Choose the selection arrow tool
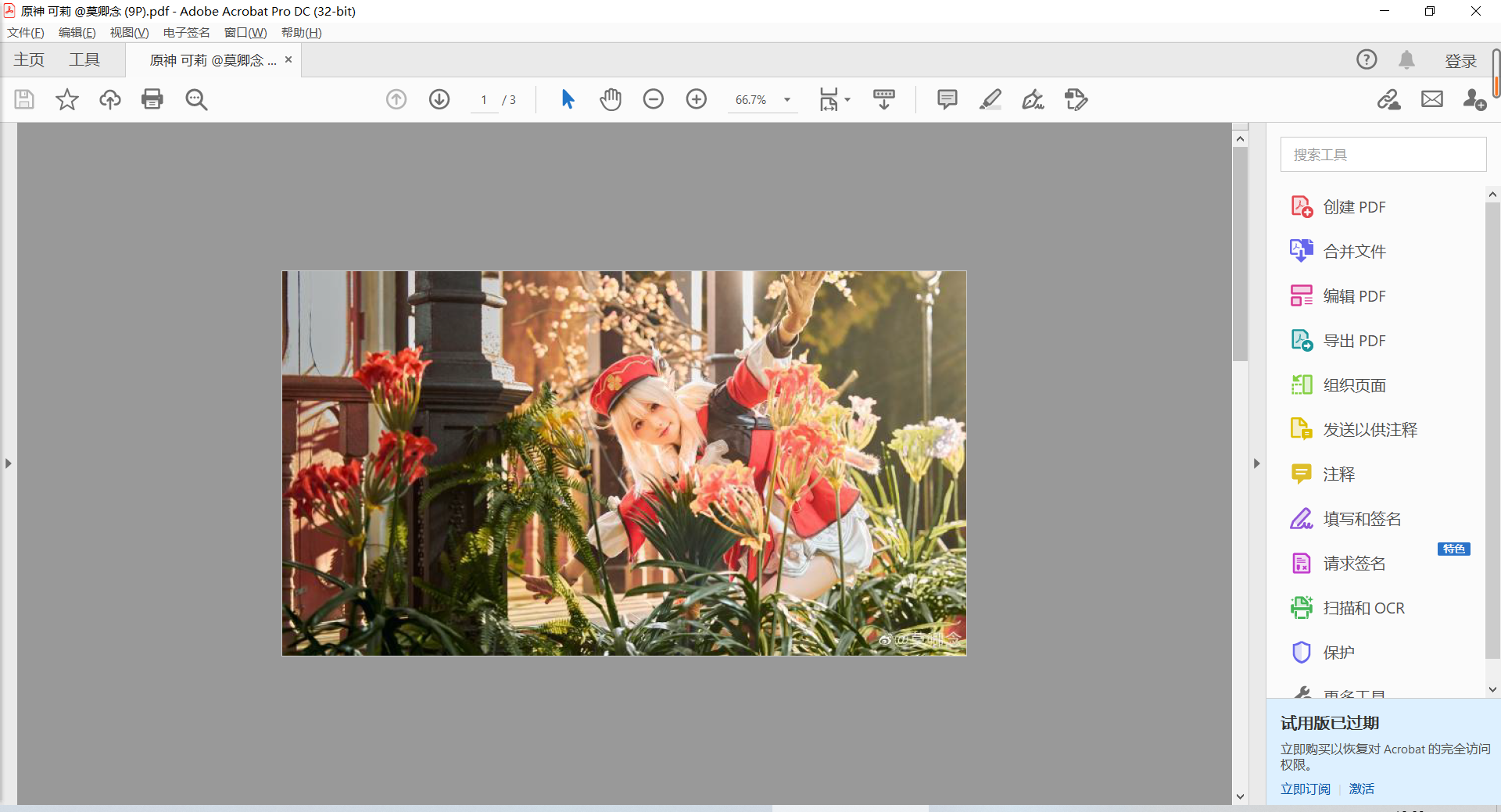The width and height of the screenshot is (1501, 812). (568, 99)
